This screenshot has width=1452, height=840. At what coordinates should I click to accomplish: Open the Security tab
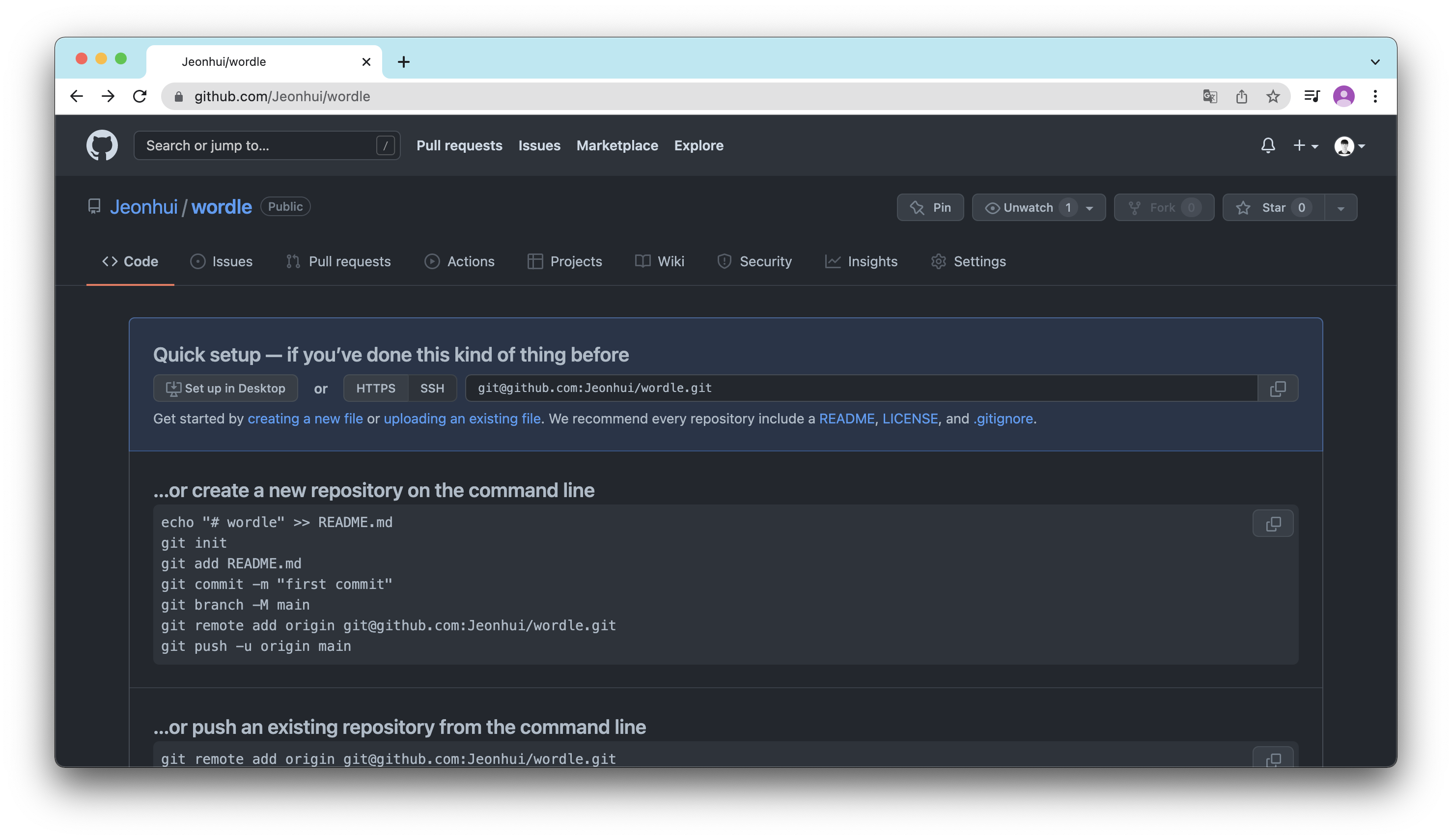point(755,261)
